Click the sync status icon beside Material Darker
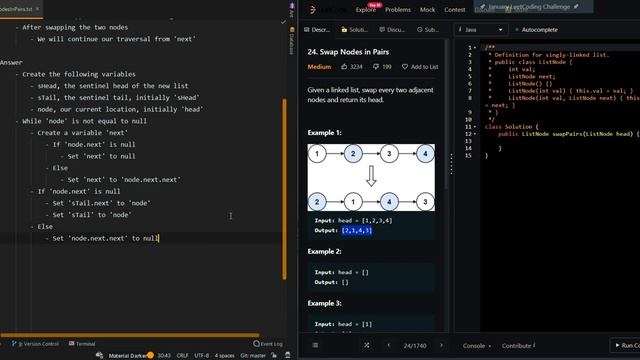 (x=99, y=356)
